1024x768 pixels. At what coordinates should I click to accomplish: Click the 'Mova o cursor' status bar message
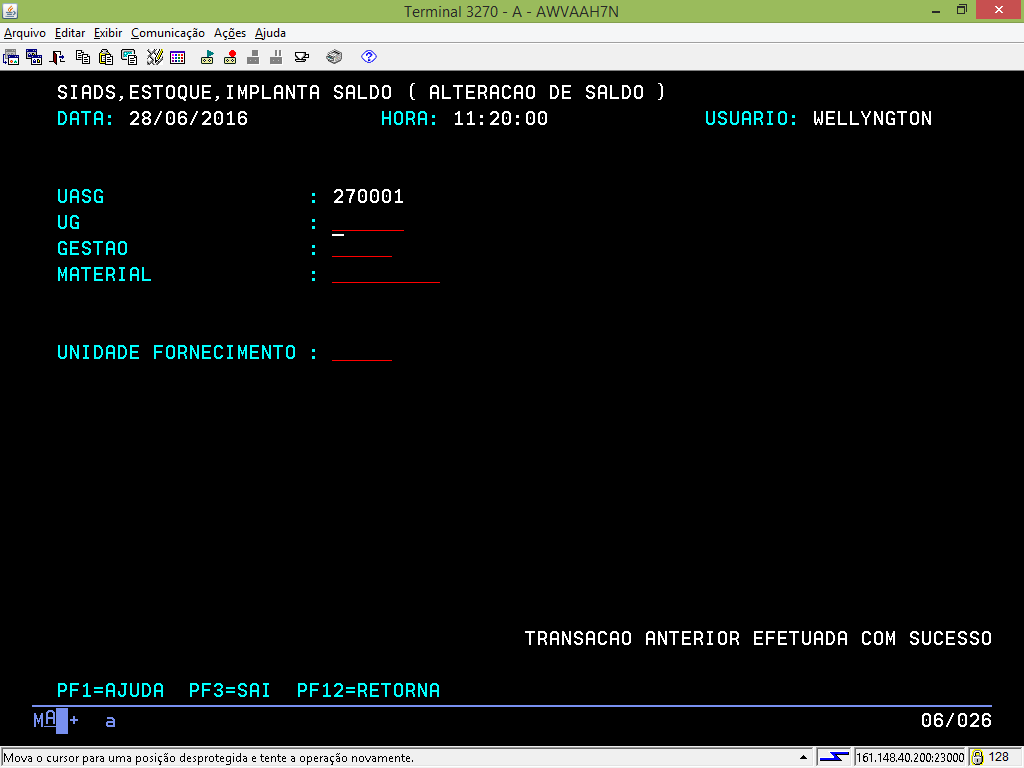pyautogui.click(x=209, y=758)
